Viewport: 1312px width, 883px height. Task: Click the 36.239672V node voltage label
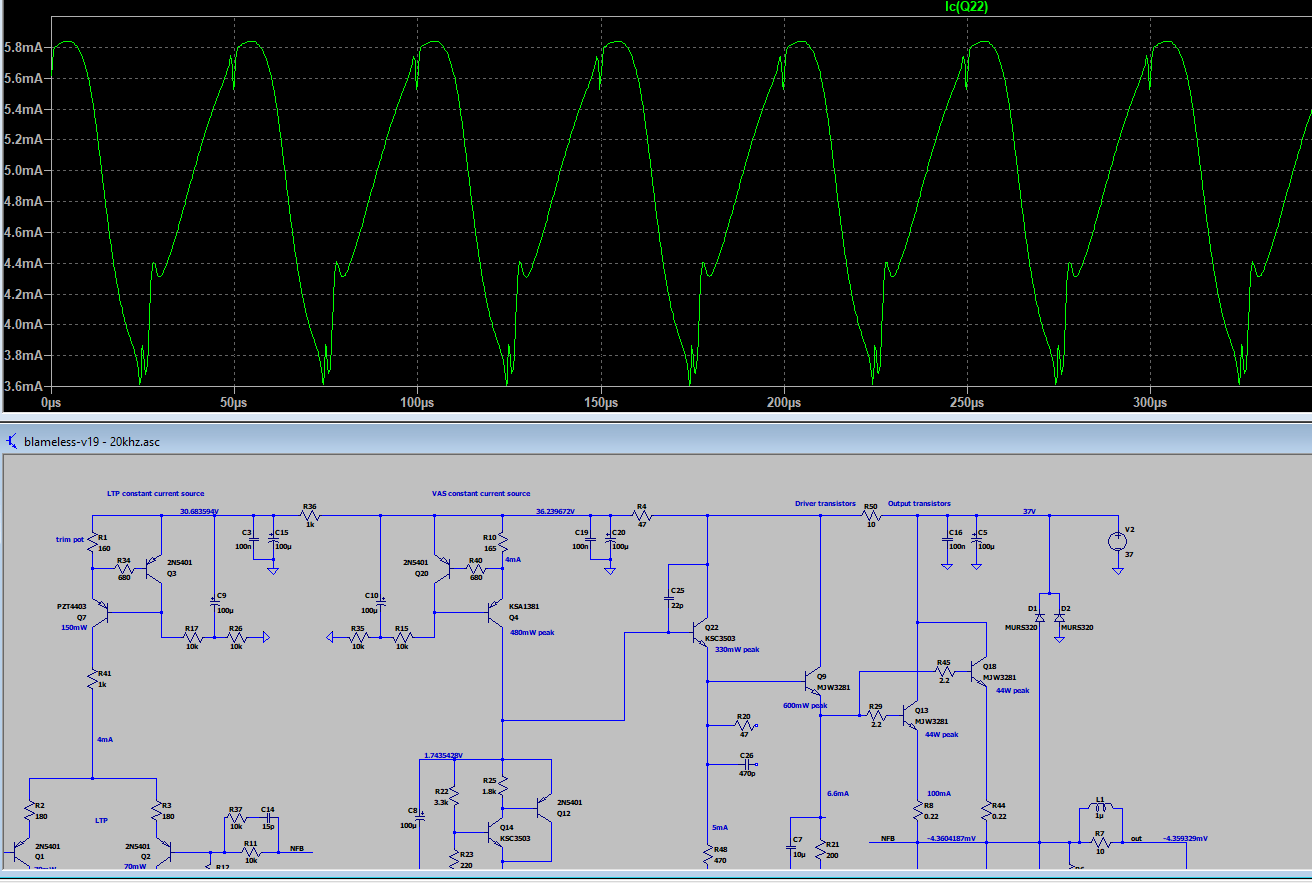click(x=556, y=511)
